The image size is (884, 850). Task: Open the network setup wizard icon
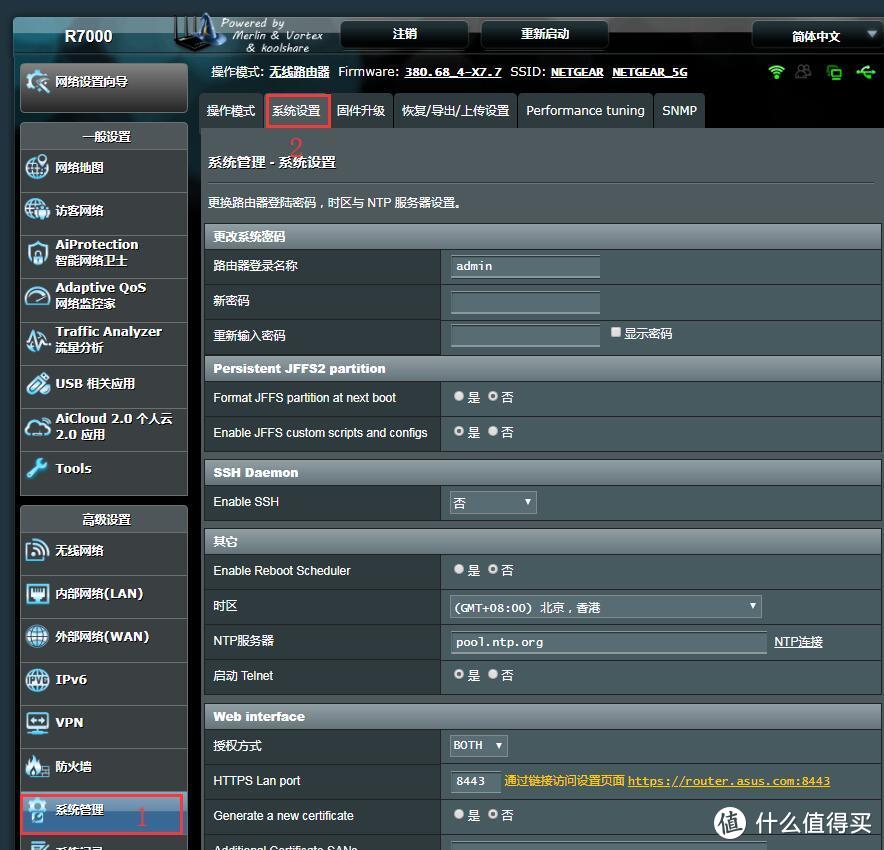coord(38,82)
